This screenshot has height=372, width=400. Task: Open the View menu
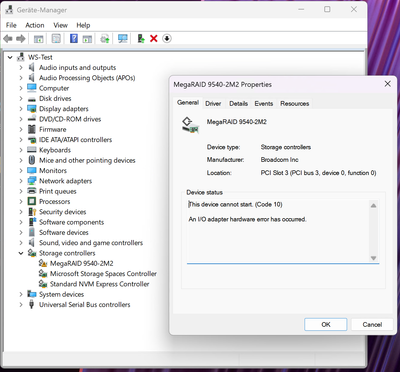click(x=60, y=25)
